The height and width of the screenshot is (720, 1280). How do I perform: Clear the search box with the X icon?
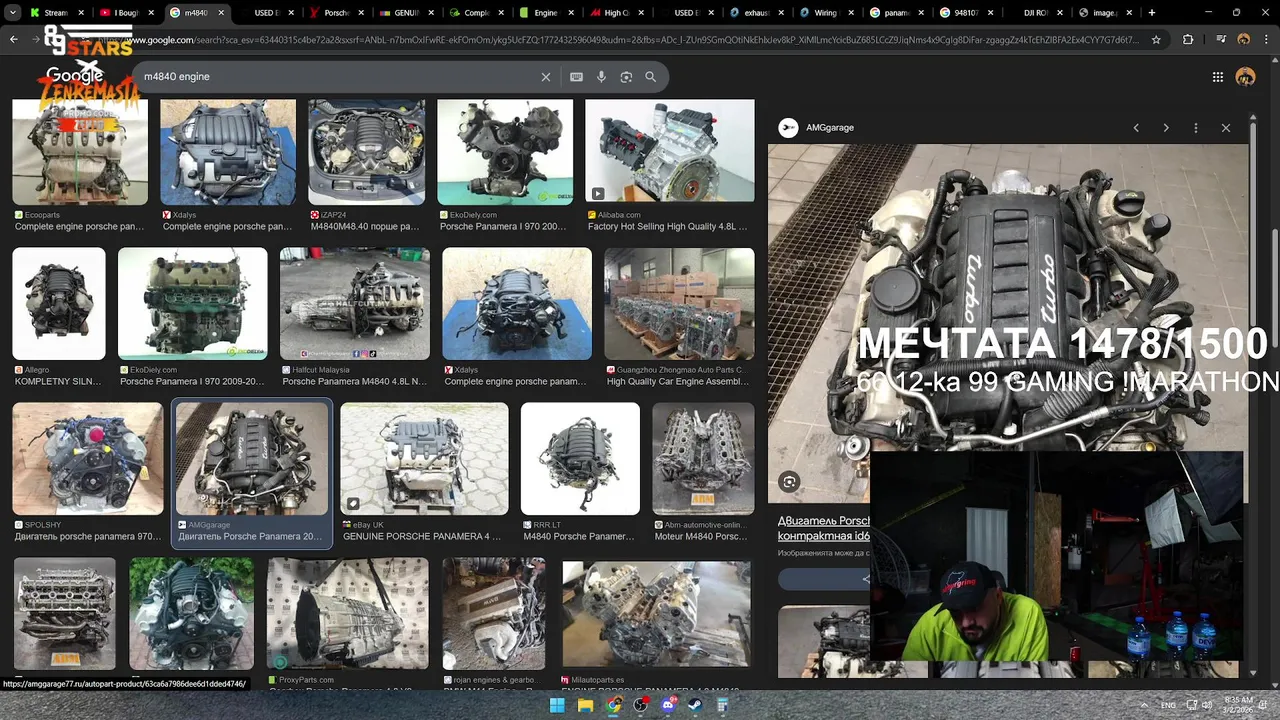pos(546,77)
